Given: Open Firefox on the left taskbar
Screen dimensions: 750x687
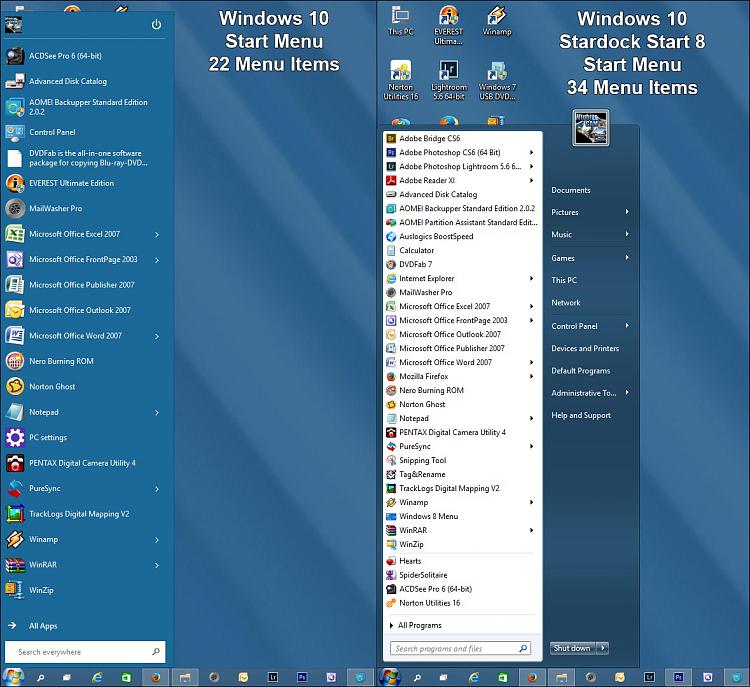Looking at the screenshot, I should click(155, 677).
